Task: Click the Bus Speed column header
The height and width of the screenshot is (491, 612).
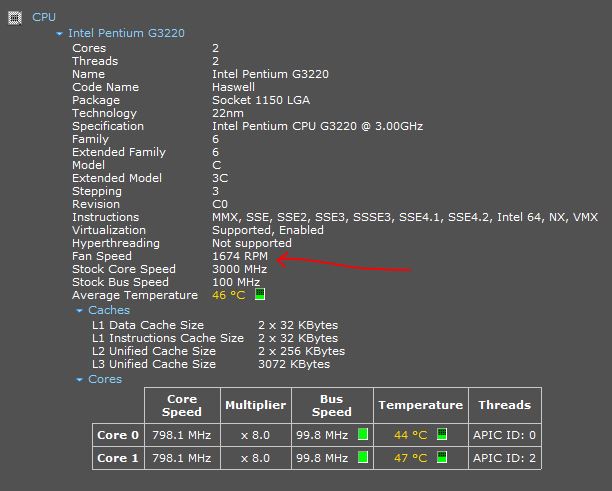Action: (x=332, y=405)
